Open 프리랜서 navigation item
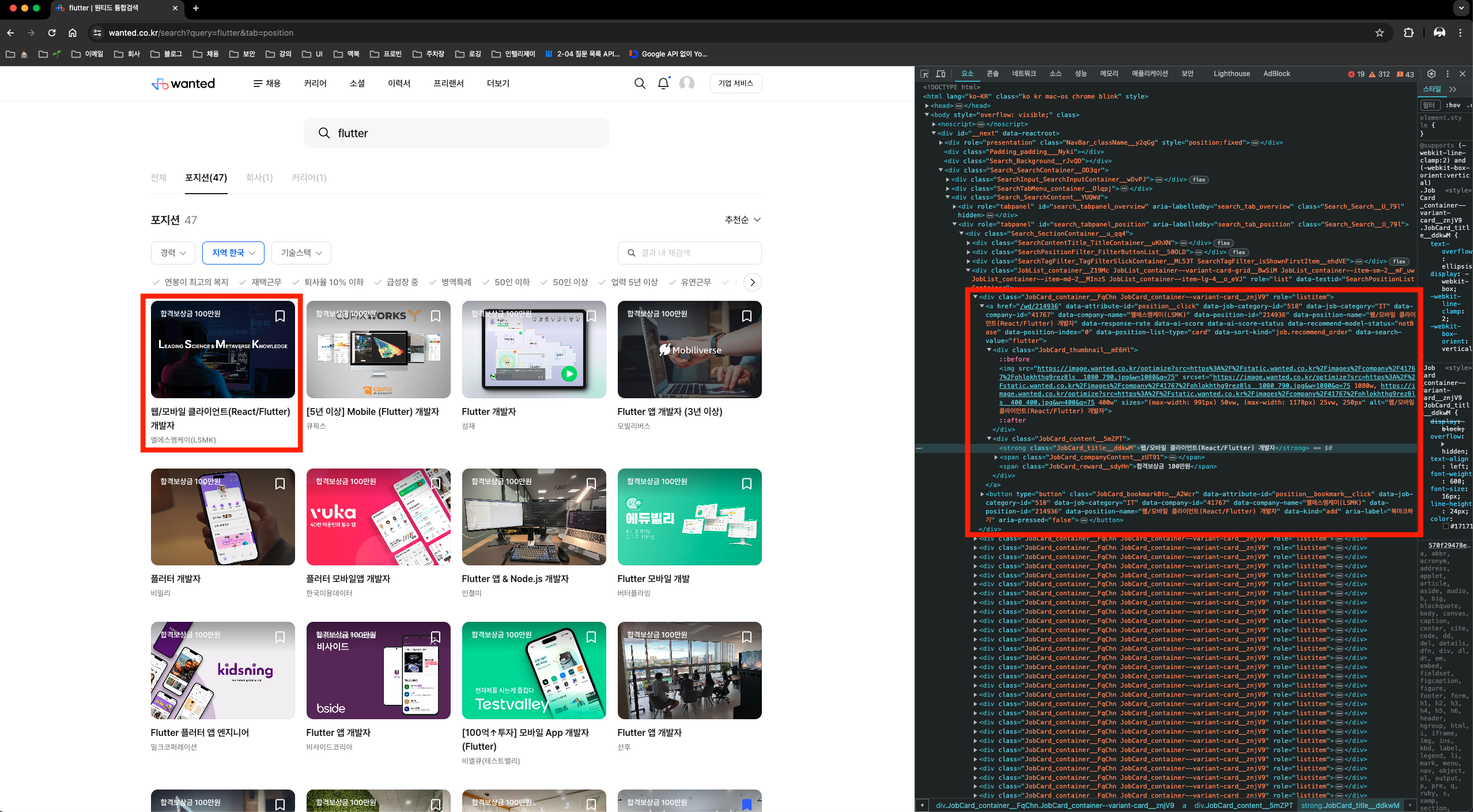Screen dimensions: 1473x812 (x=448, y=84)
